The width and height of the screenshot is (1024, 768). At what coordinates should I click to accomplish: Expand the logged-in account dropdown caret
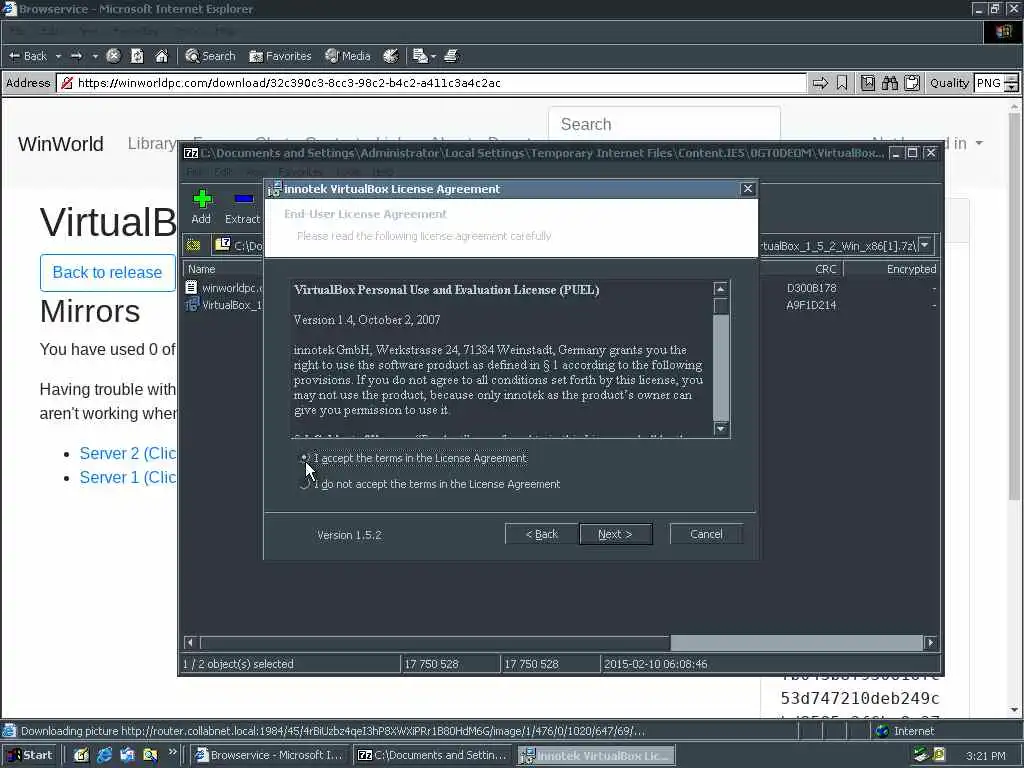(x=979, y=143)
